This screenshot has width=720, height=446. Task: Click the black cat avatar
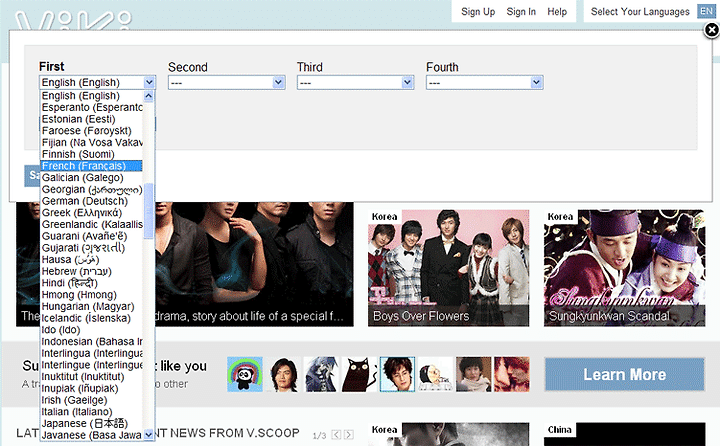click(x=360, y=374)
